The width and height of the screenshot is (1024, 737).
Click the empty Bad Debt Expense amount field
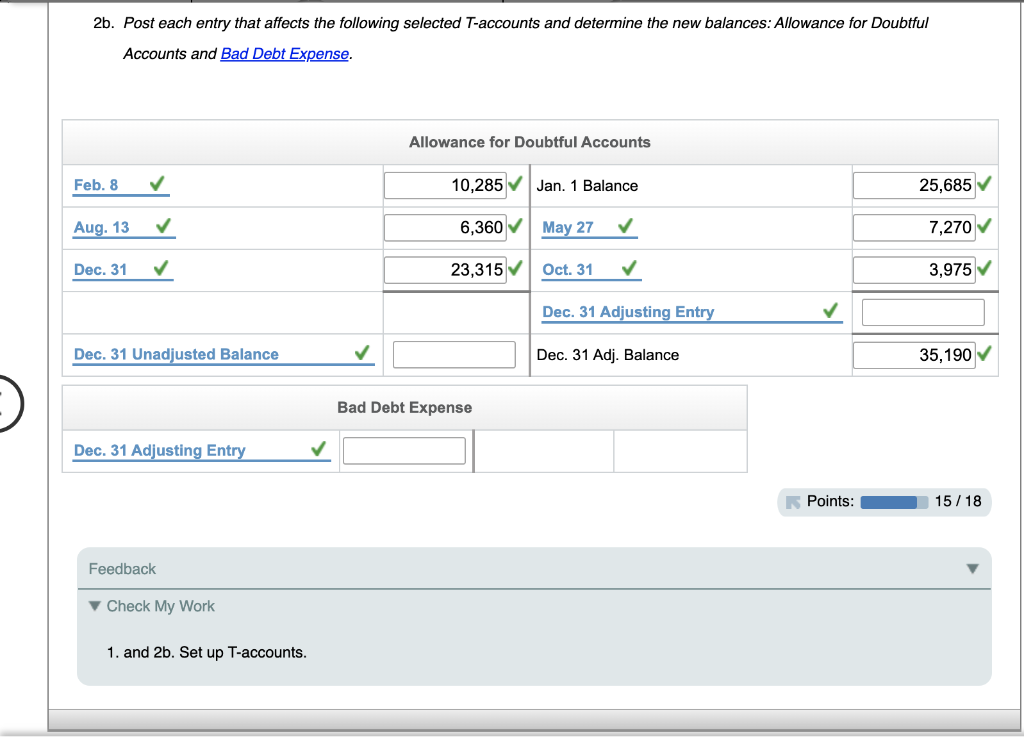(x=404, y=450)
